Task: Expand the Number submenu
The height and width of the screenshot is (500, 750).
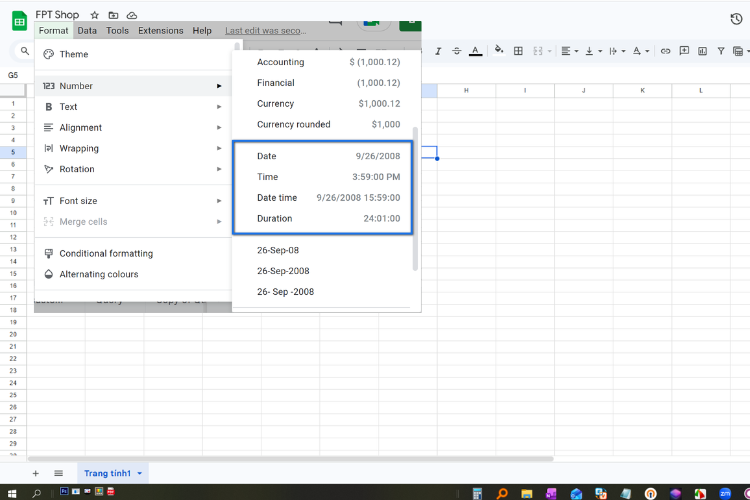Action: (133, 86)
